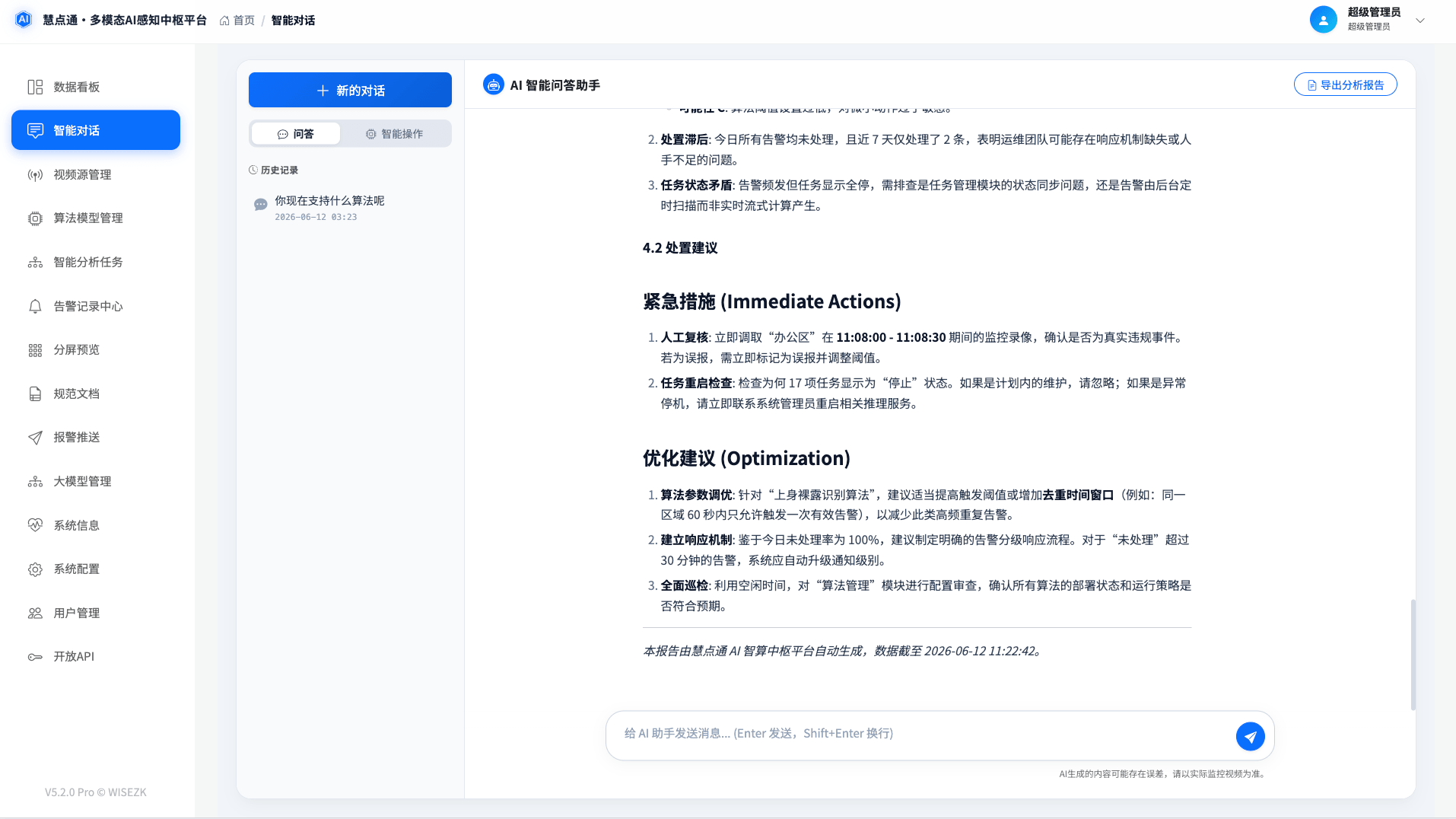The width and height of the screenshot is (1456, 819).
Task: Click the user avatar icon top right
Action: [1323, 20]
